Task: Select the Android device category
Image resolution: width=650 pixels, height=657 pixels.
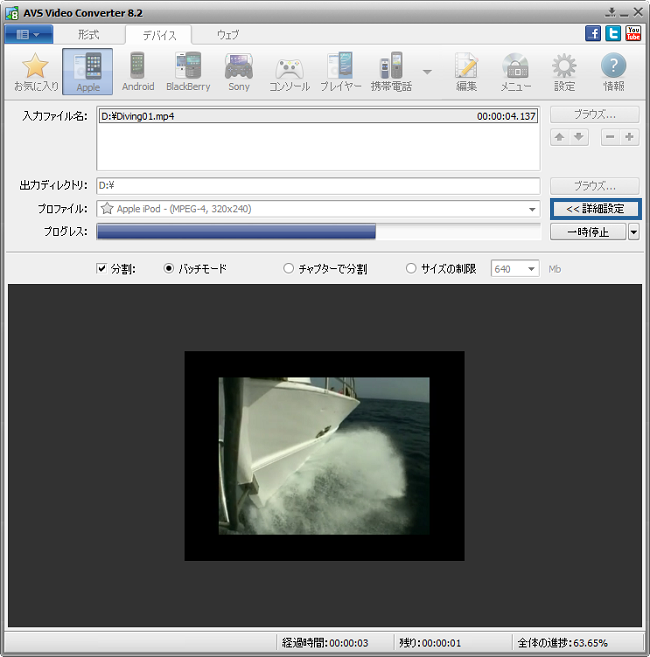Action: [138, 72]
